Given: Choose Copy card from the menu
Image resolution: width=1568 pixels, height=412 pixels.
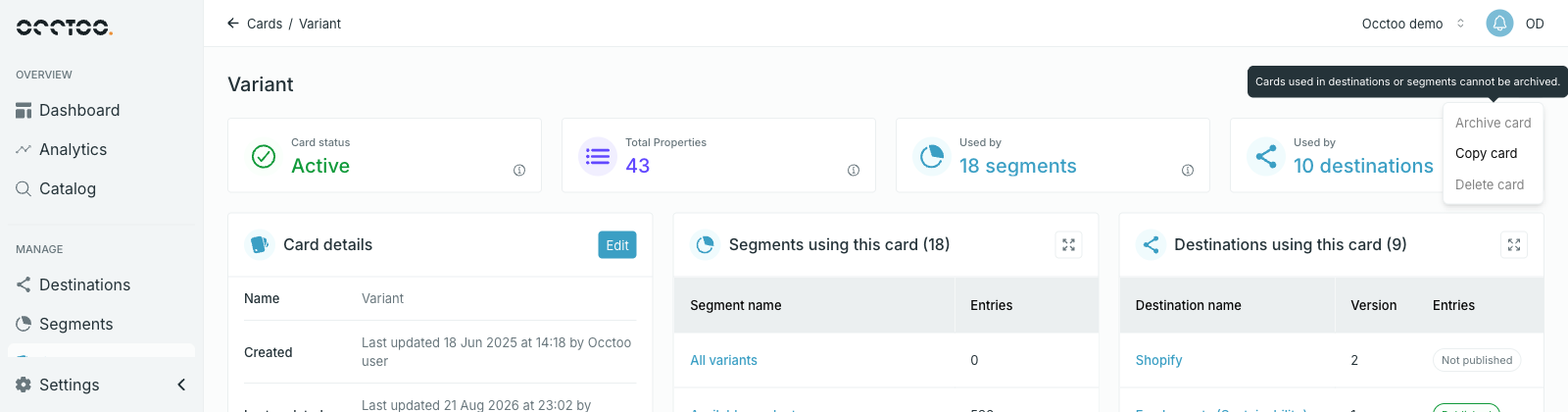Looking at the screenshot, I should pos(1494,153).
